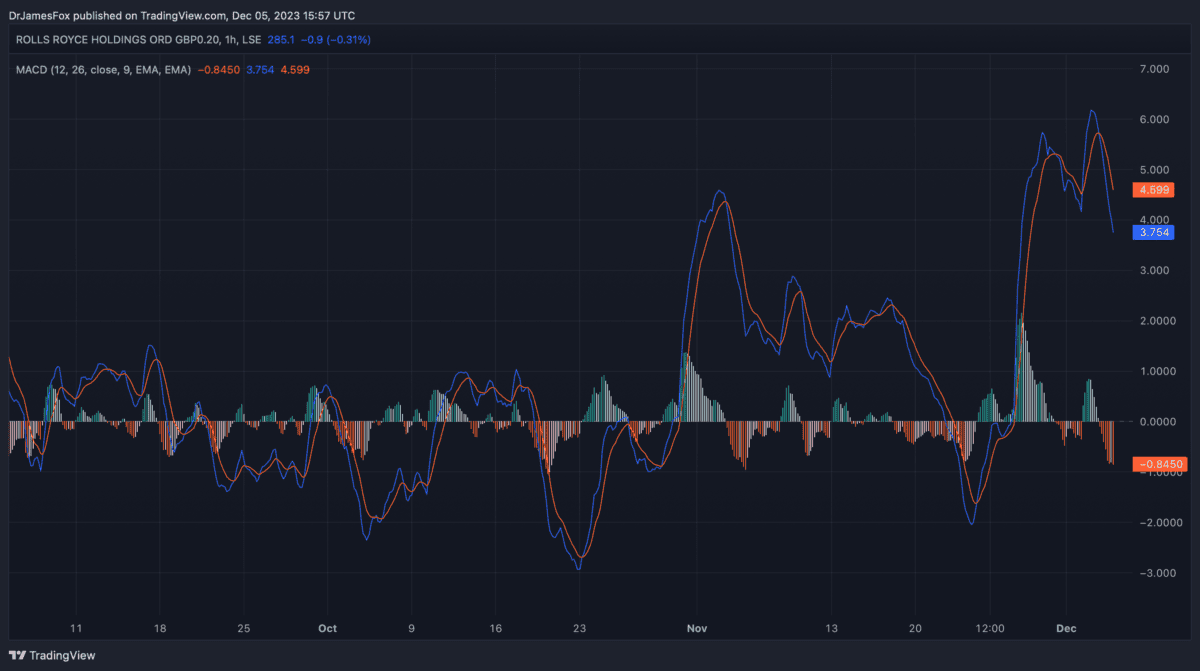The width and height of the screenshot is (1200, 671).
Task: Click the 23 date label on time axis
Action: [x=579, y=629]
